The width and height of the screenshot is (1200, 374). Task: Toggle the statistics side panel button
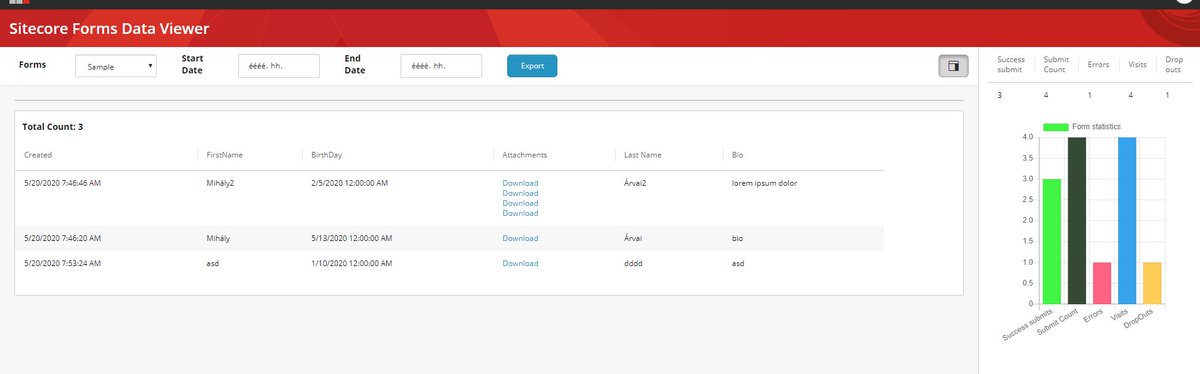(953, 66)
